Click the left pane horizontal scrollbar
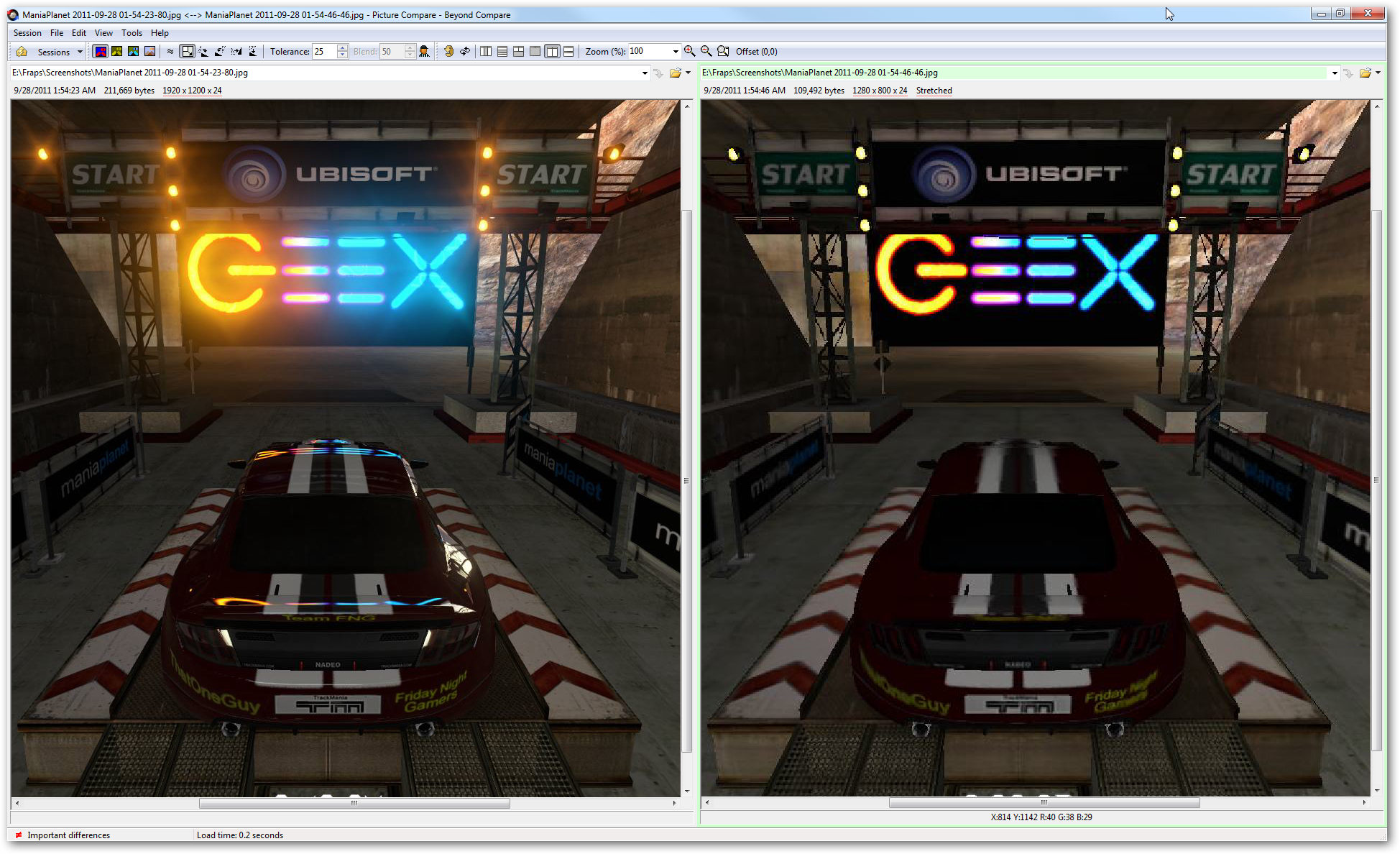Screen dimensions: 1400x854 354,803
